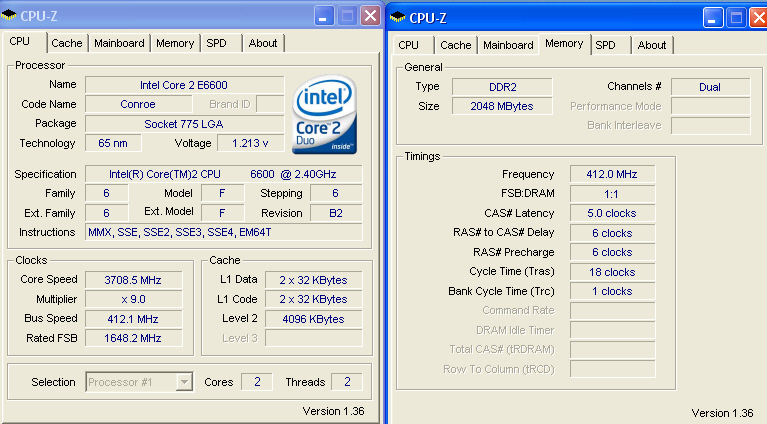Click the Cycle Time (Tras) value 18 clocks
Screen dimensions: 767x424
click(612, 272)
